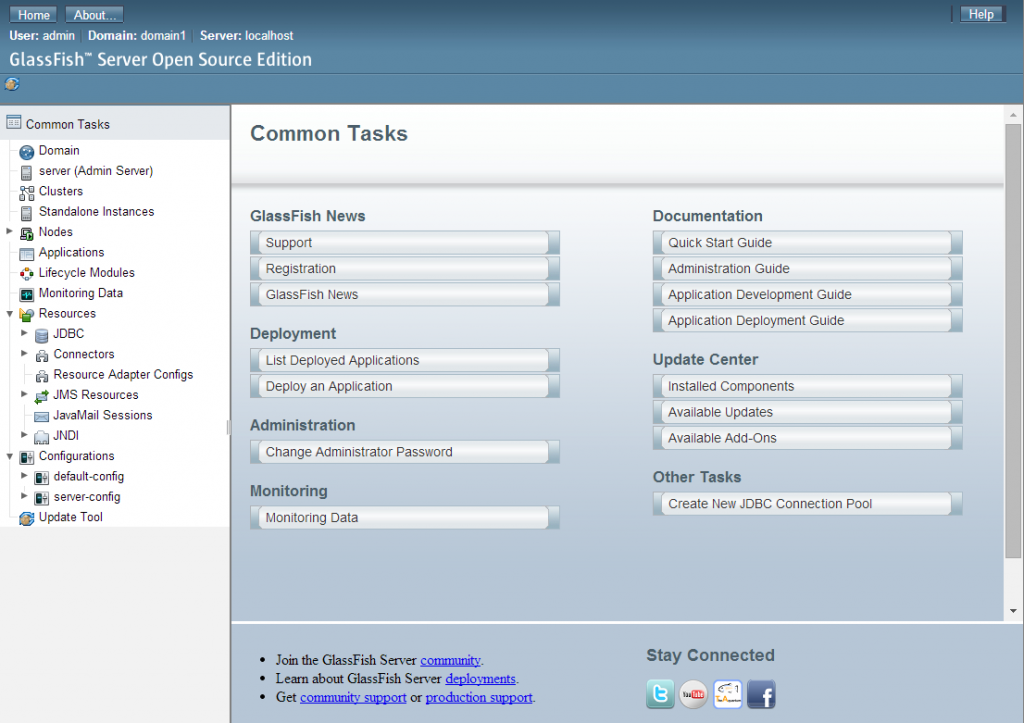
Task: Click the Update Tool icon
Action: click(x=27, y=518)
